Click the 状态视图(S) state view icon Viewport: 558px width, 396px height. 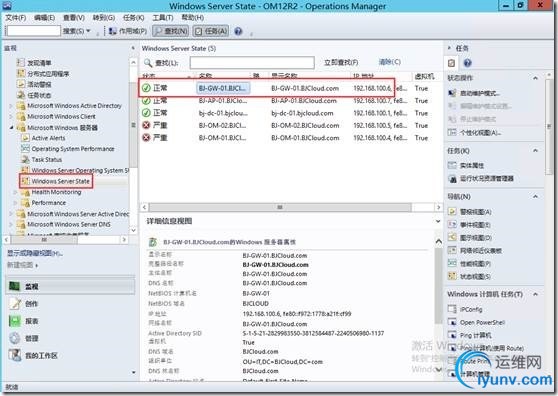pos(452,276)
